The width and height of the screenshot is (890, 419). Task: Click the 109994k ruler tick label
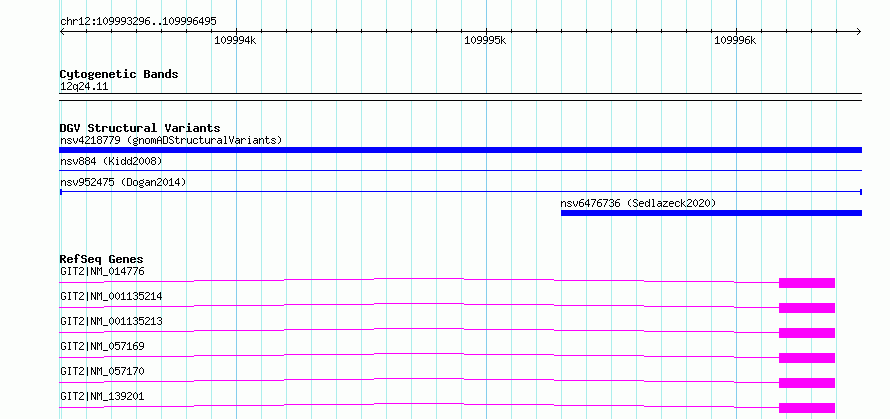pos(235,40)
